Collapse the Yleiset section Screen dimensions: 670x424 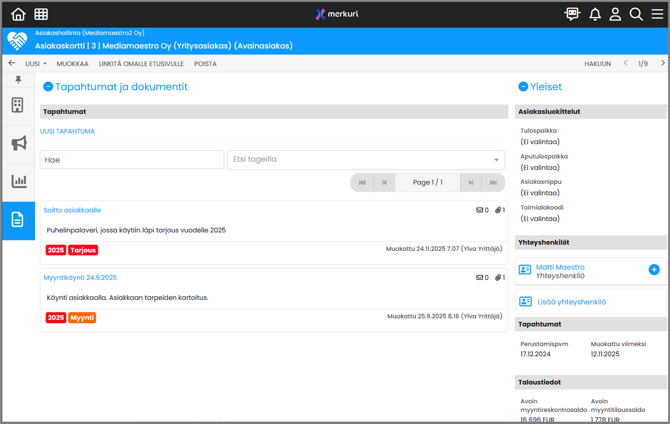point(523,87)
